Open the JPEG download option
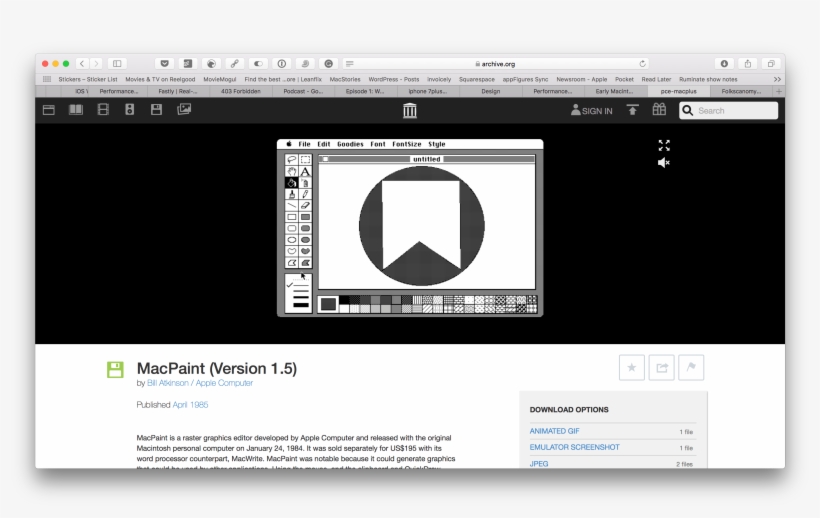The height and width of the screenshot is (518, 820). pos(539,464)
